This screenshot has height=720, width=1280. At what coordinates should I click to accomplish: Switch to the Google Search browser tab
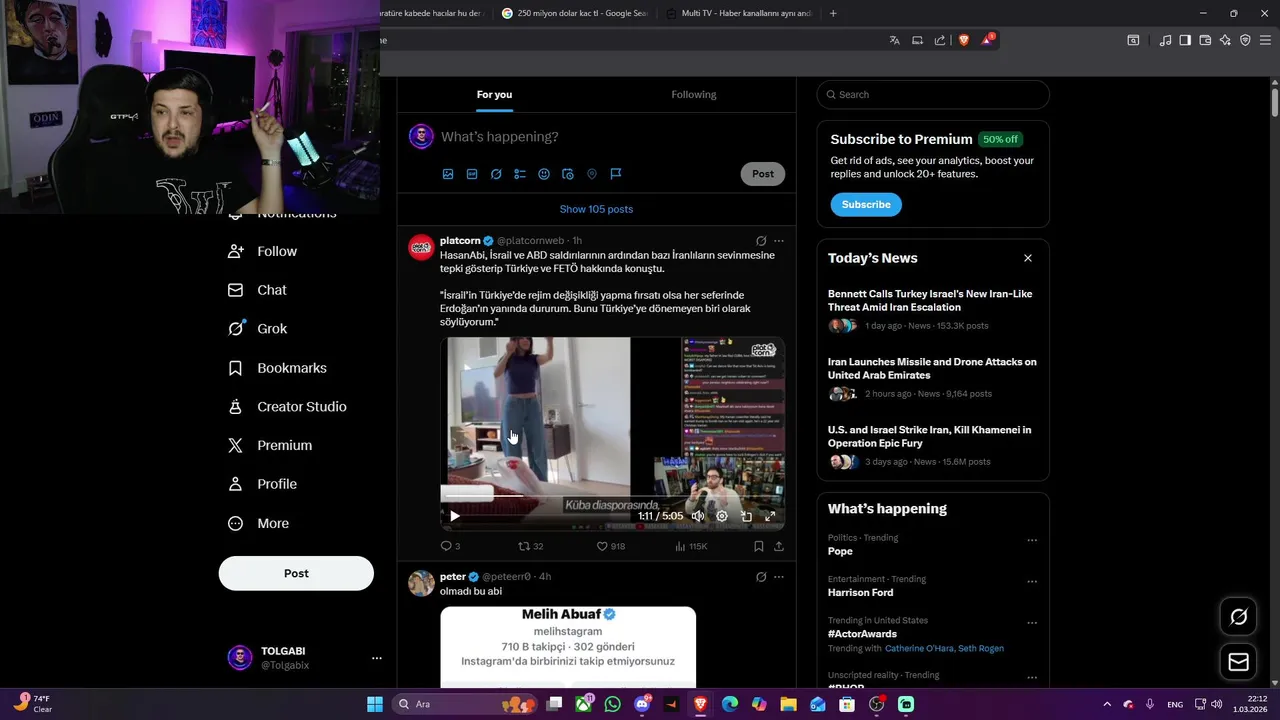point(575,13)
